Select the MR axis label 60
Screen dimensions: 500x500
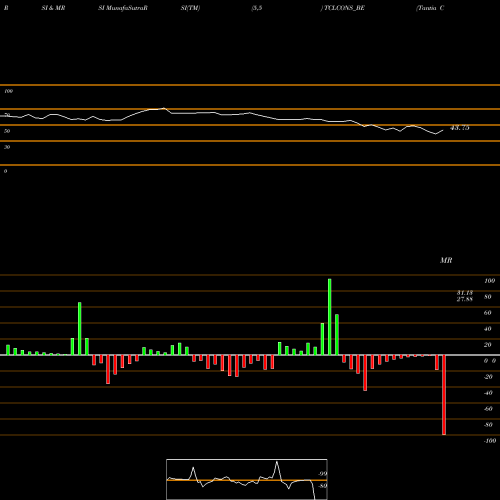pos(488,313)
